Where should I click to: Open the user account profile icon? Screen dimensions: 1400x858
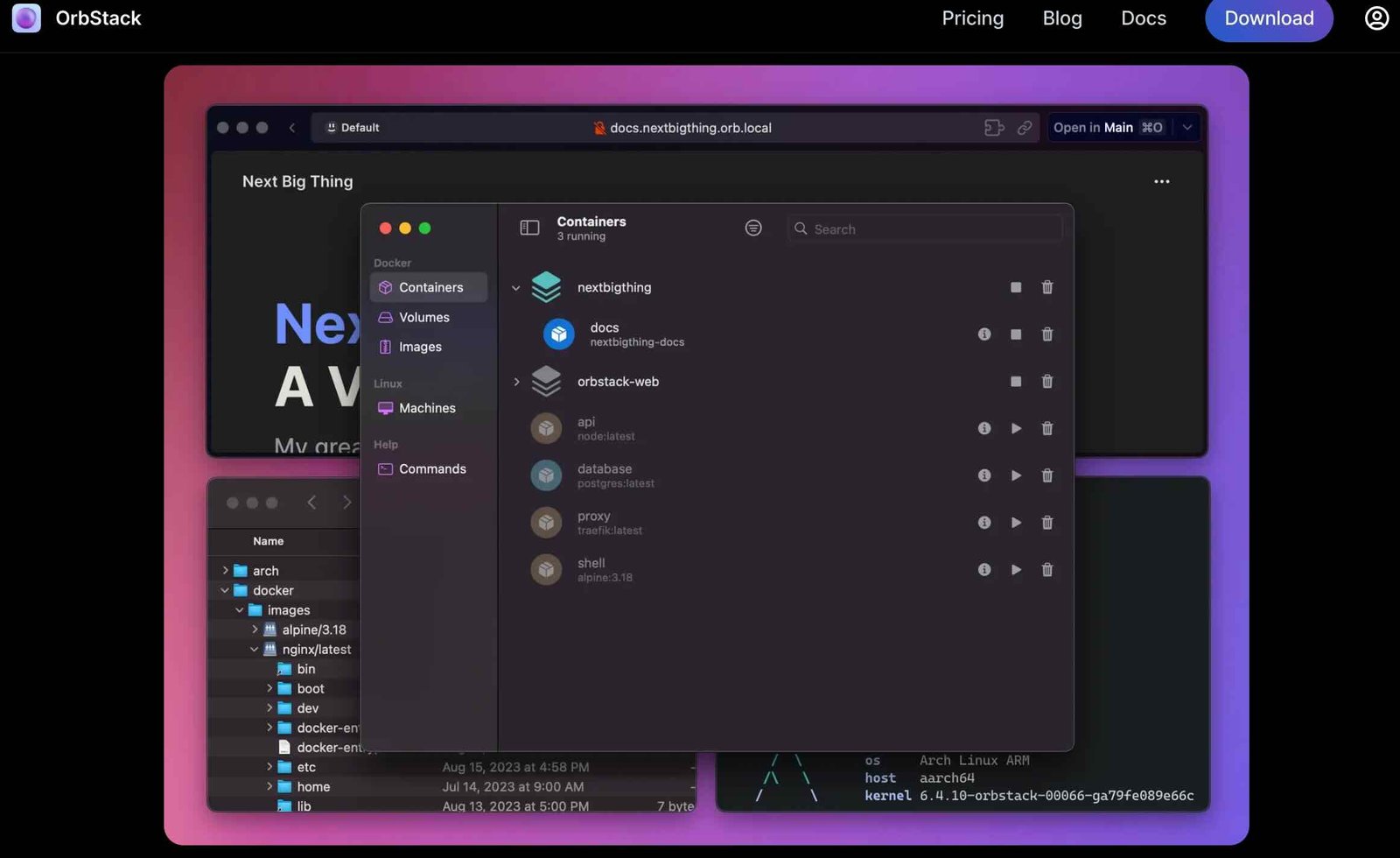click(x=1376, y=18)
